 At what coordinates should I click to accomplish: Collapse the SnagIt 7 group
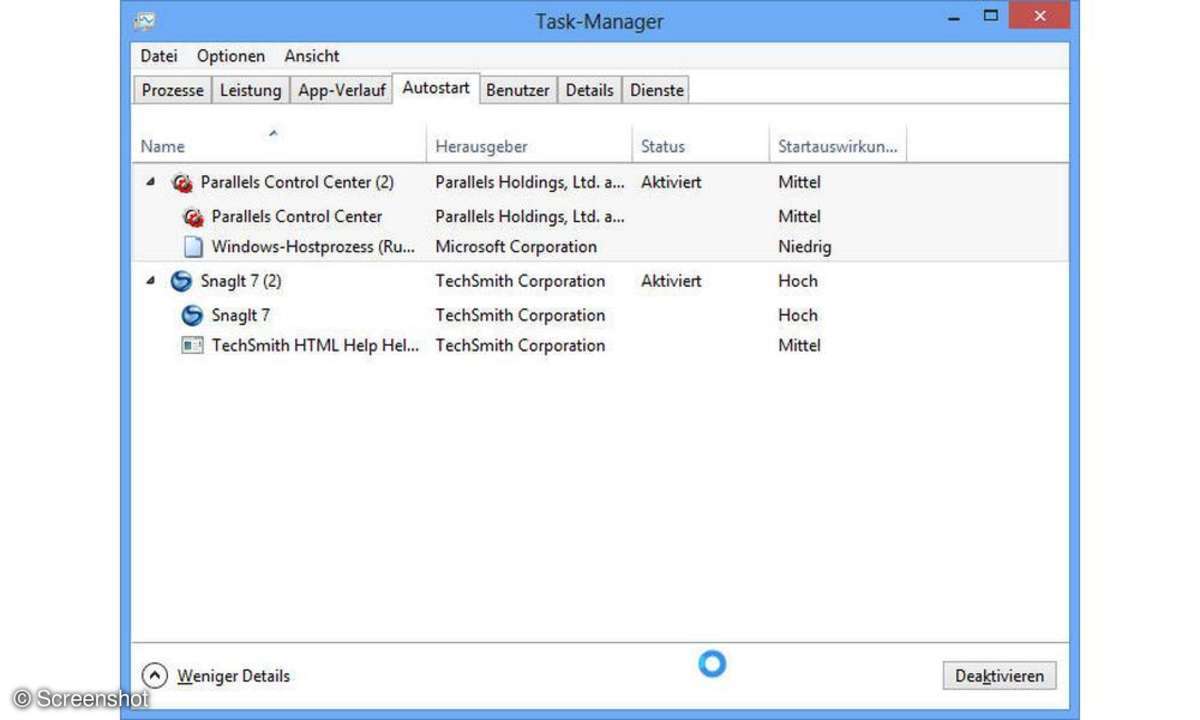point(150,281)
